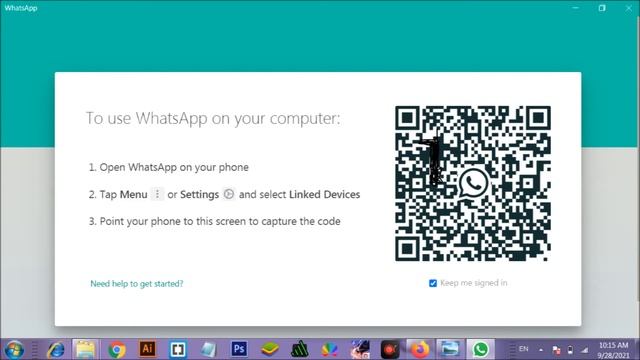Open Internet Explorer from the taskbar
Viewport: 640px width, 360px height.
click(56, 350)
